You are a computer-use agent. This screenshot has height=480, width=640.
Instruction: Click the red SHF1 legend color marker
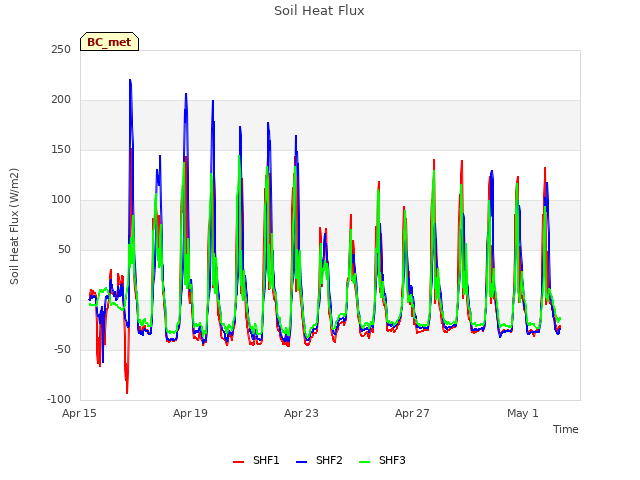click(238, 462)
